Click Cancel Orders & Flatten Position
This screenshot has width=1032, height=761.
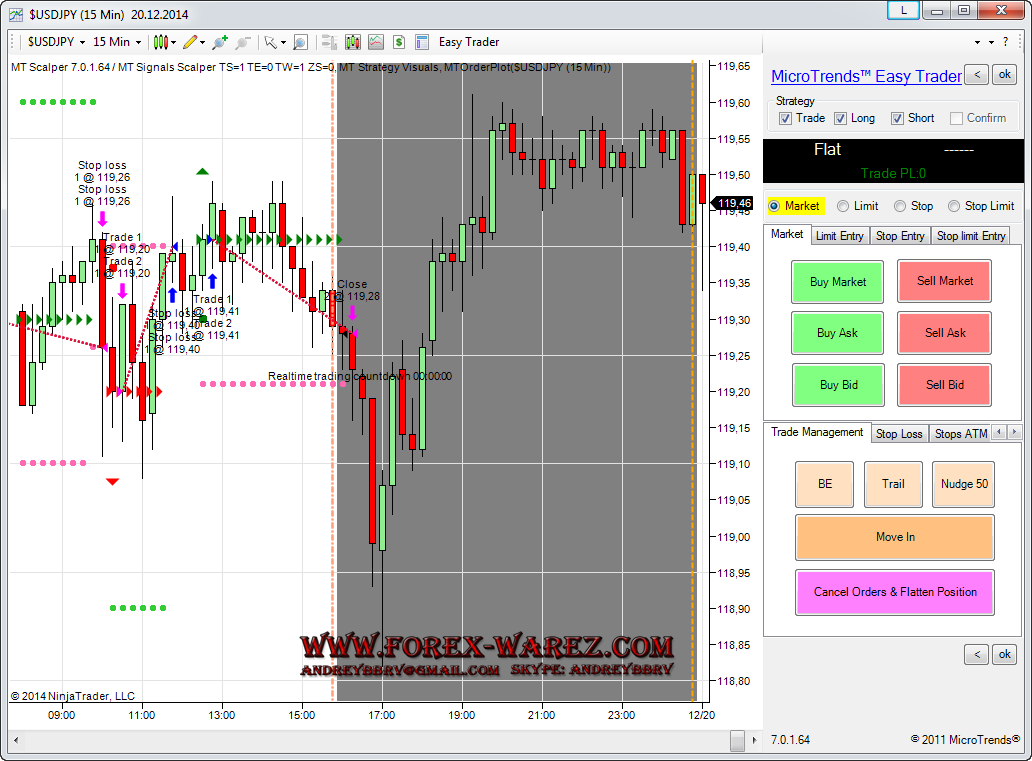(895, 592)
